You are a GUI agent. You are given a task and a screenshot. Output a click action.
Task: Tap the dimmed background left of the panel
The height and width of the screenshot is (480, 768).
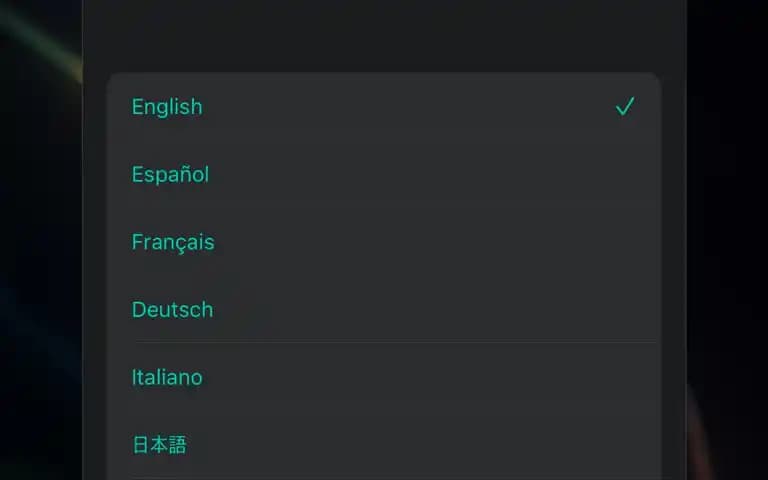tap(41, 240)
